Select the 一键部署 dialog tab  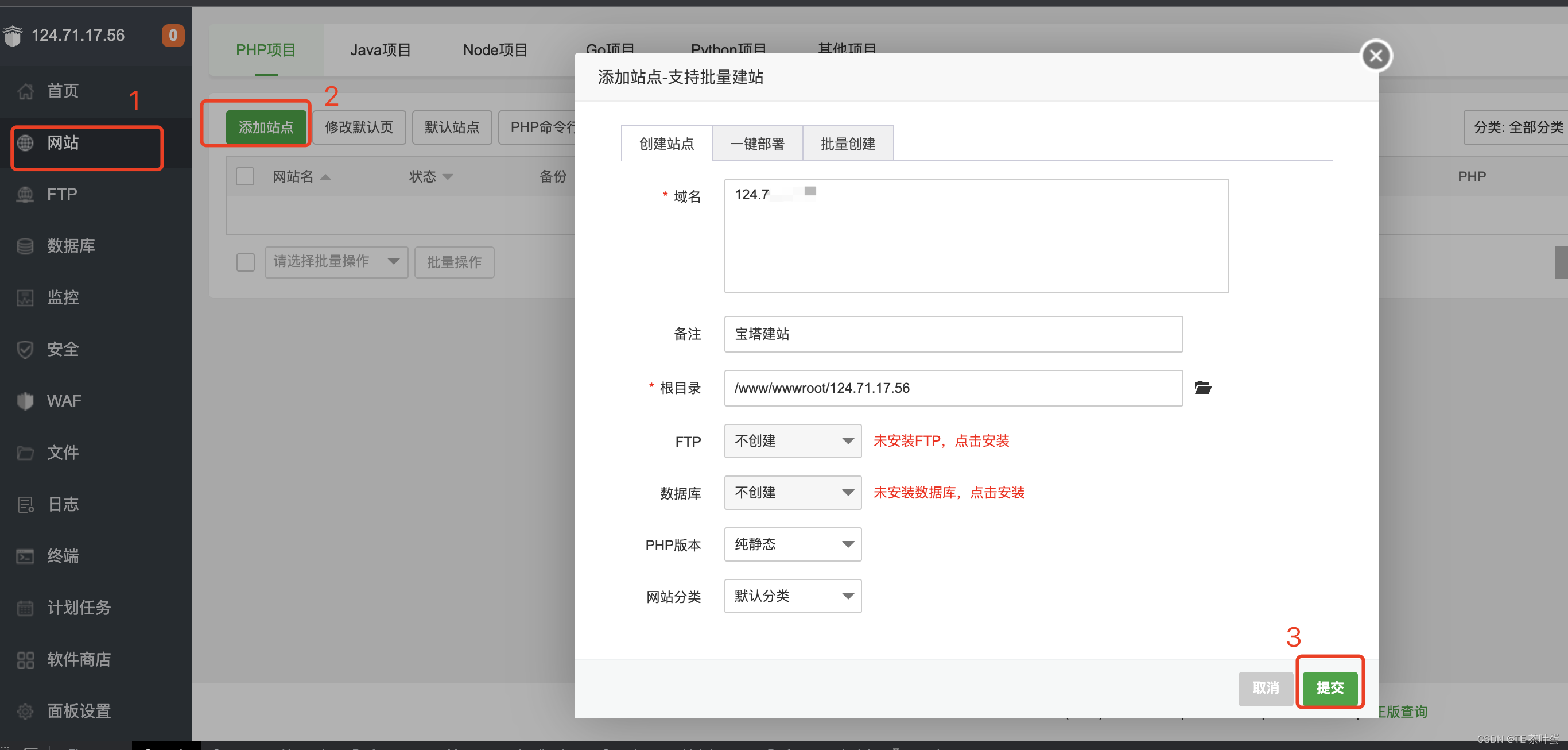click(x=757, y=144)
